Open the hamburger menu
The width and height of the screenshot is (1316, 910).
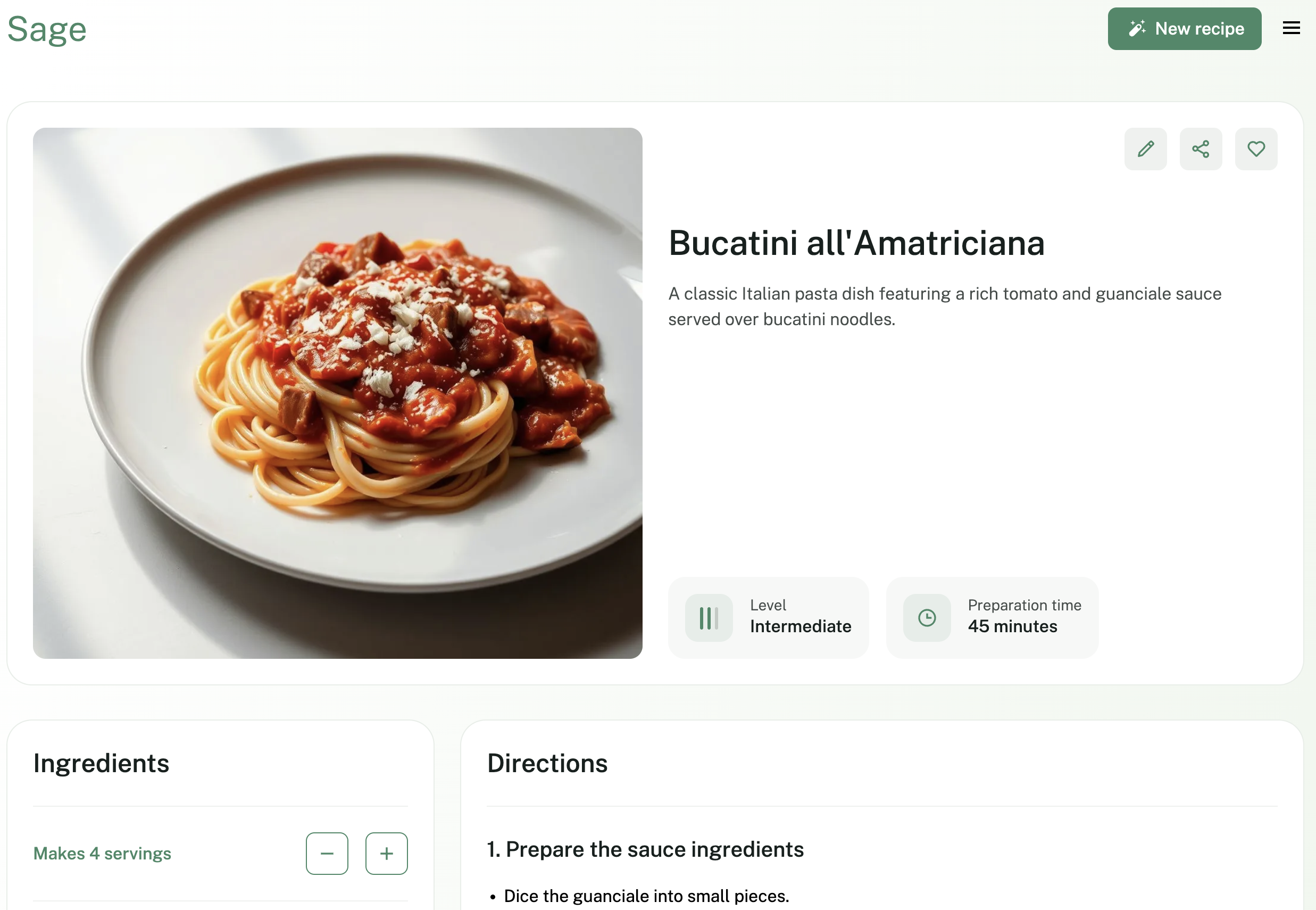pos(1291,28)
